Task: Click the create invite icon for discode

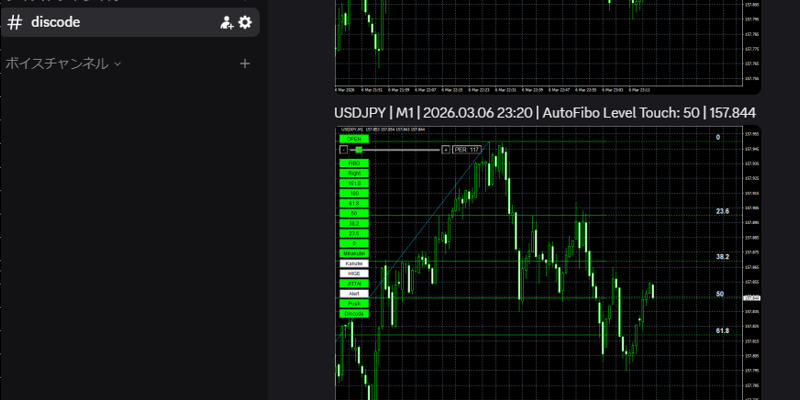Action: pyautogui.click(x=226, y=22)
